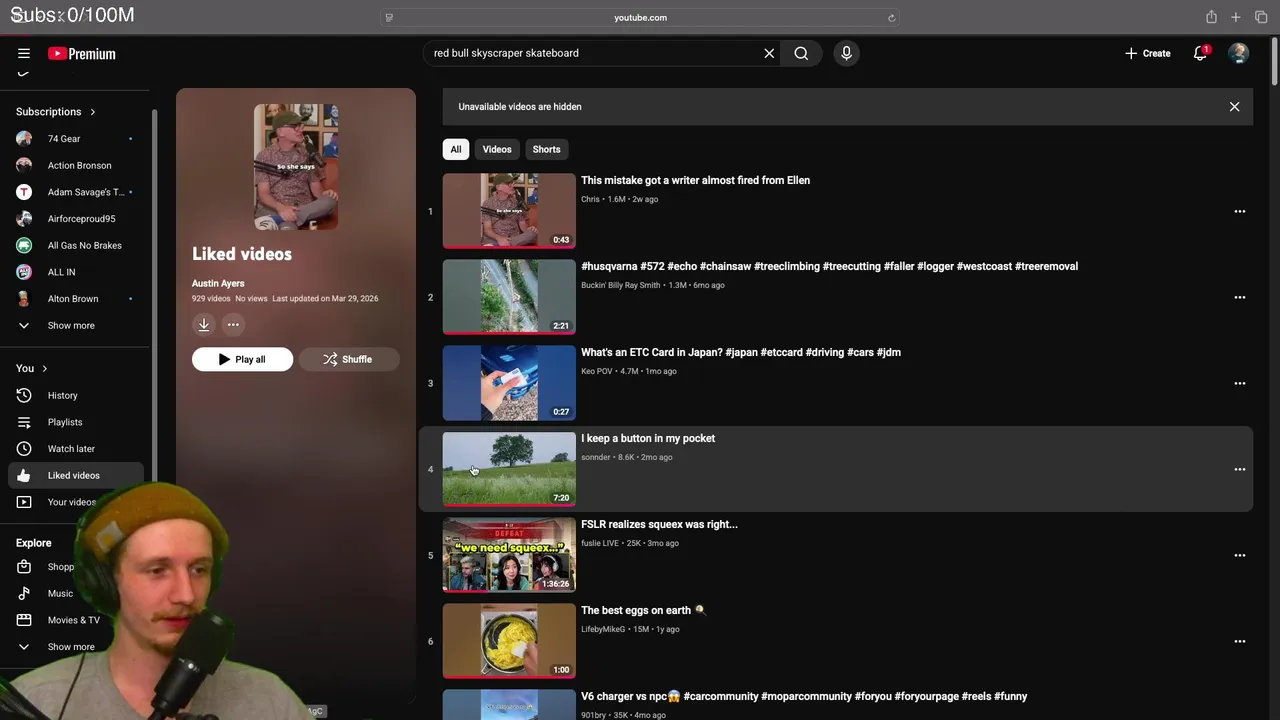1280x720 pixels.
Task: Start voice search with microphone
Action: pos(846,53)
